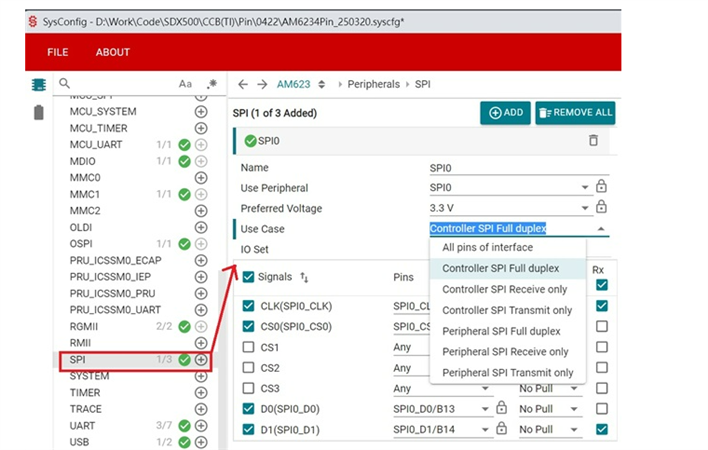Lock the Preferred Voltage setting

601,207
